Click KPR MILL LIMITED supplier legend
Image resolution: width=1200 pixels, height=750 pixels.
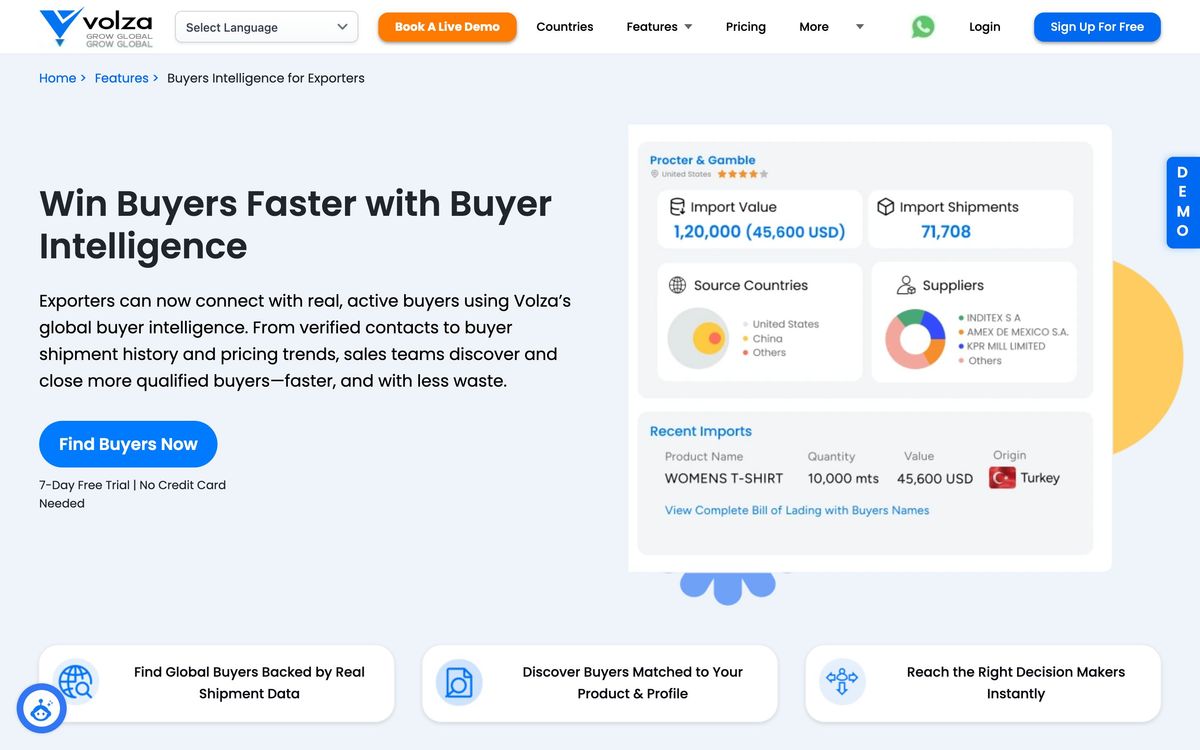pos(1001,346)
